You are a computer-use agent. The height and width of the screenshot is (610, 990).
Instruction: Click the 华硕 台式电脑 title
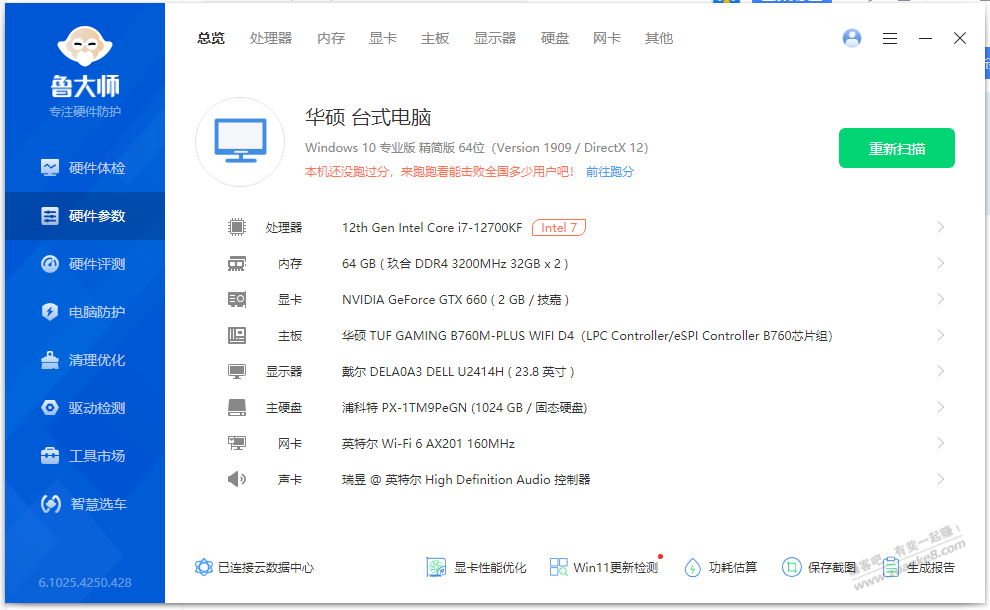pyautogui.click(x=368, y=117)
